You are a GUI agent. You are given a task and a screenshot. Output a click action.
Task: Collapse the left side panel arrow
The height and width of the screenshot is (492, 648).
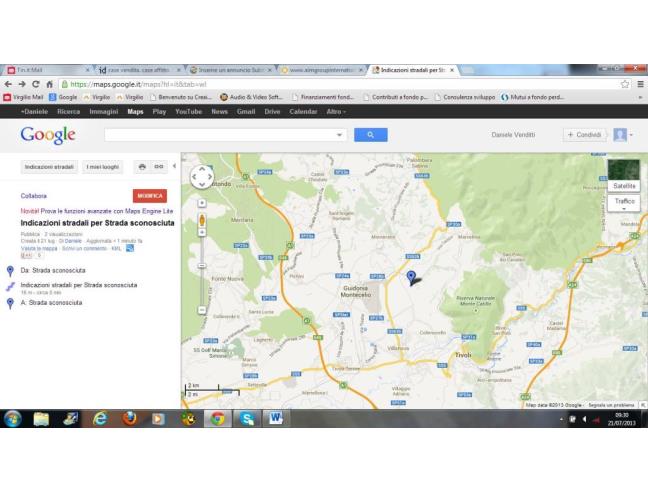point(175,166)
